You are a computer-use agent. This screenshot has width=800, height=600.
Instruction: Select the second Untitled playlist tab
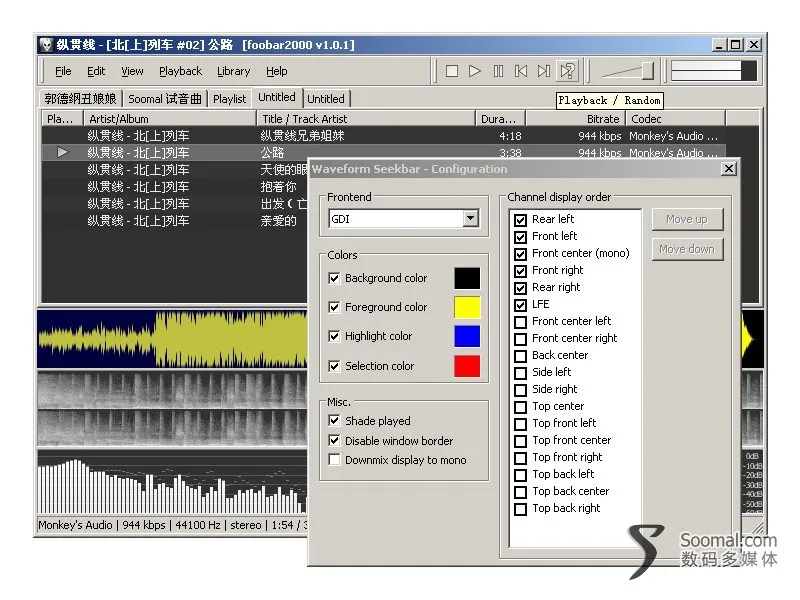[x=326, y=98]
